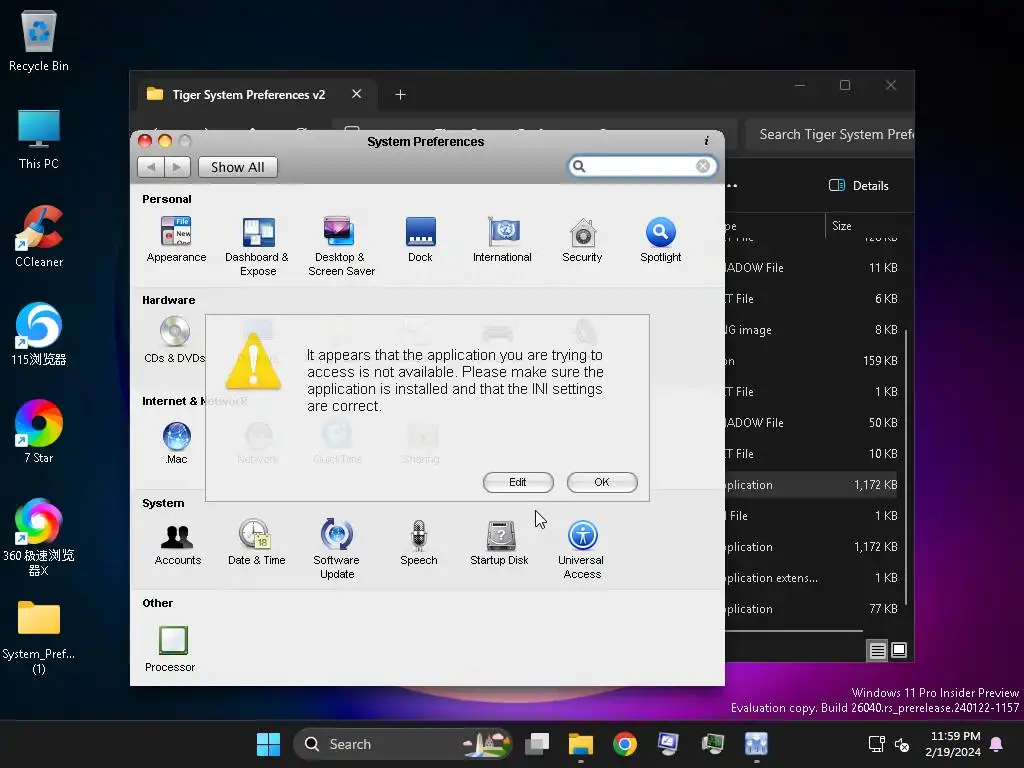Open Task View from the taskbar
This screenshot has height=768, width=1024.
[537, 744]
